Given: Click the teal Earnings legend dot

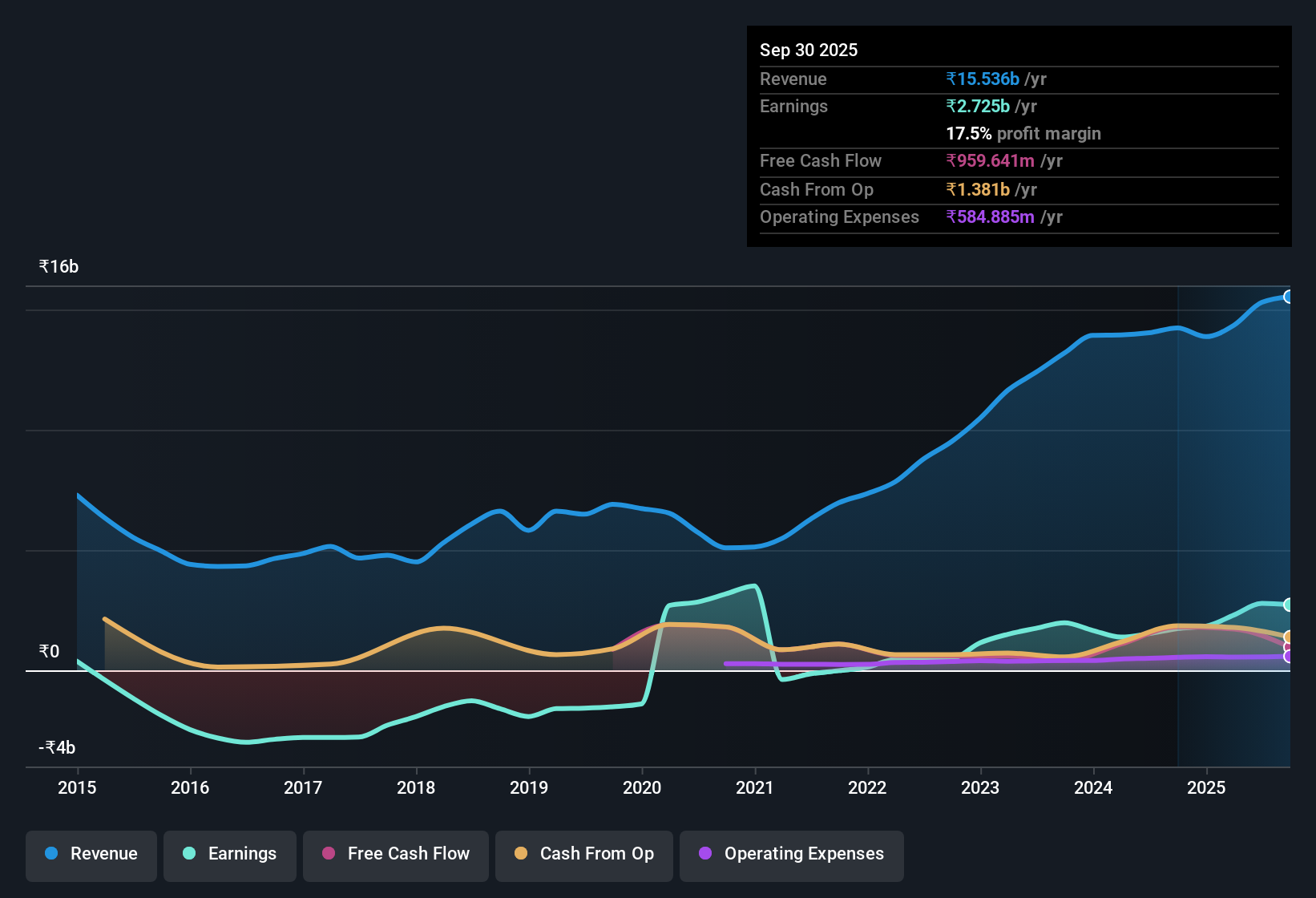Looking at the screenshot, I should click(189, 854).
